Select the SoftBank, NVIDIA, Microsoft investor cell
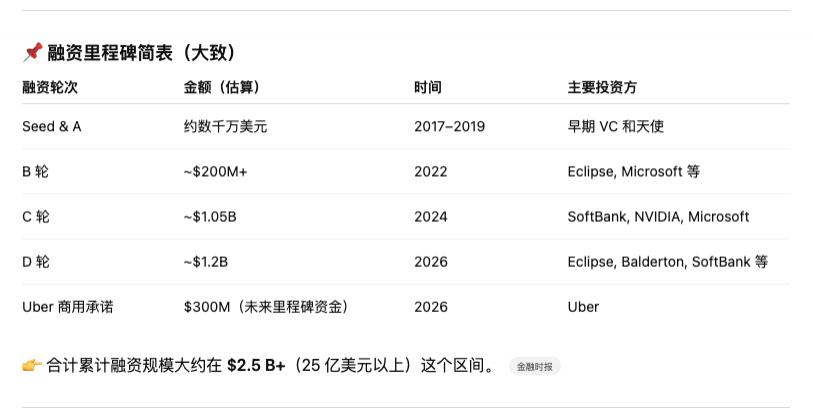Viewport: 813px width, 418px height. pyautogui.click(x=658, y=217)
